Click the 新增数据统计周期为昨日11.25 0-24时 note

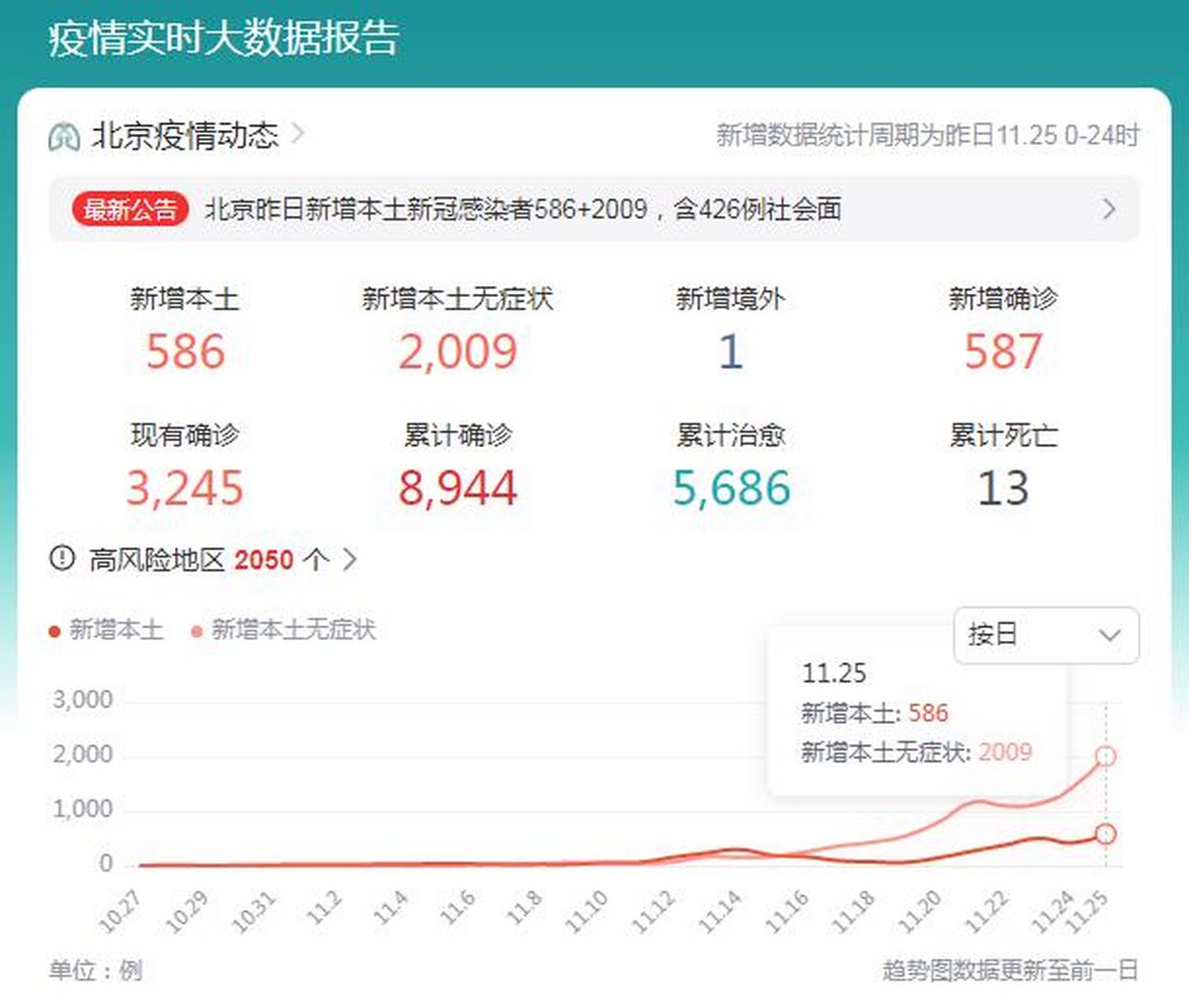pos(928,135)
